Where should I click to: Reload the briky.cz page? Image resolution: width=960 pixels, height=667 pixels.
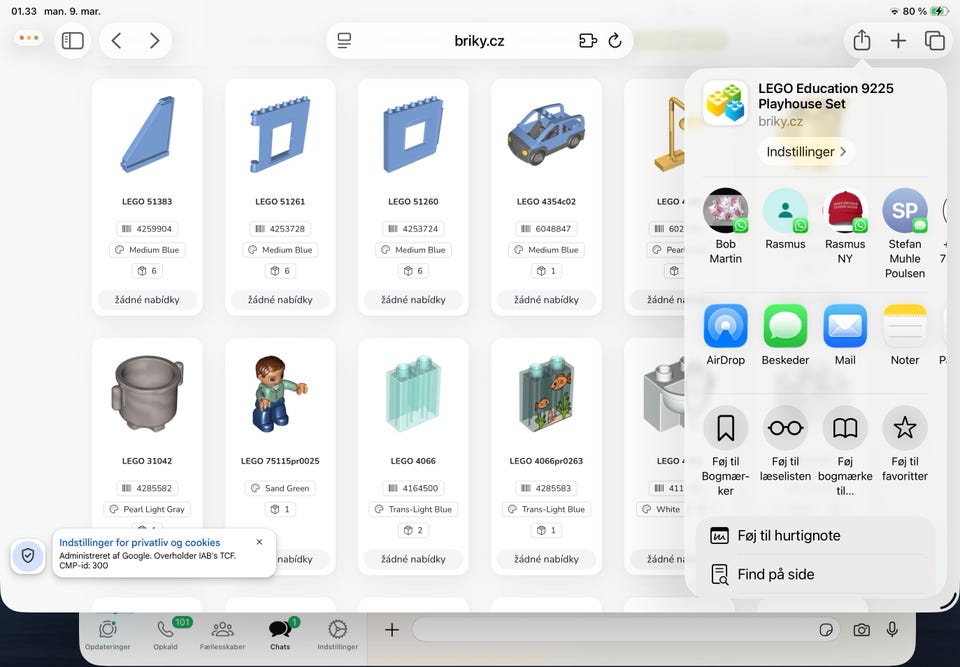(615, 41)
